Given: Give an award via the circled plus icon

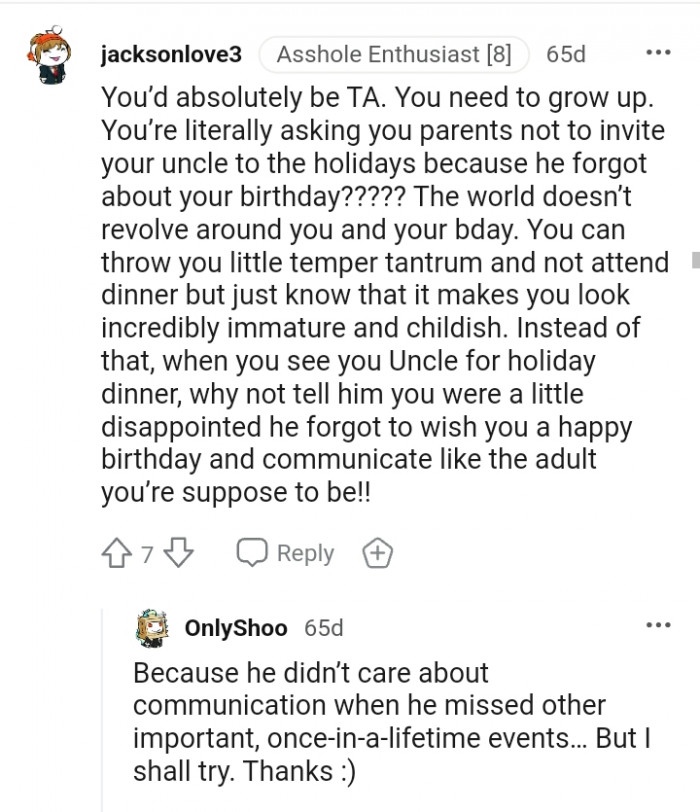Looking at the screenshot, I should [379, 553].
